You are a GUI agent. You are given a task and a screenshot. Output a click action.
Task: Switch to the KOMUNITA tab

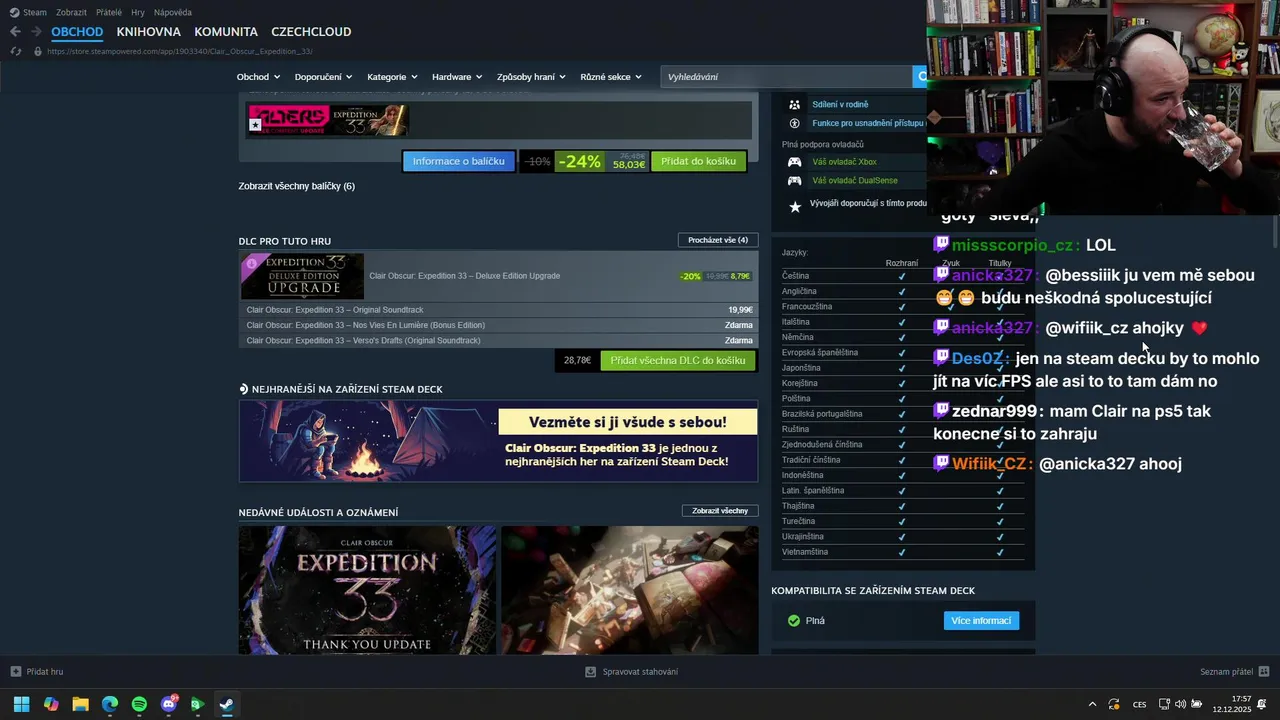pos(226,32)
